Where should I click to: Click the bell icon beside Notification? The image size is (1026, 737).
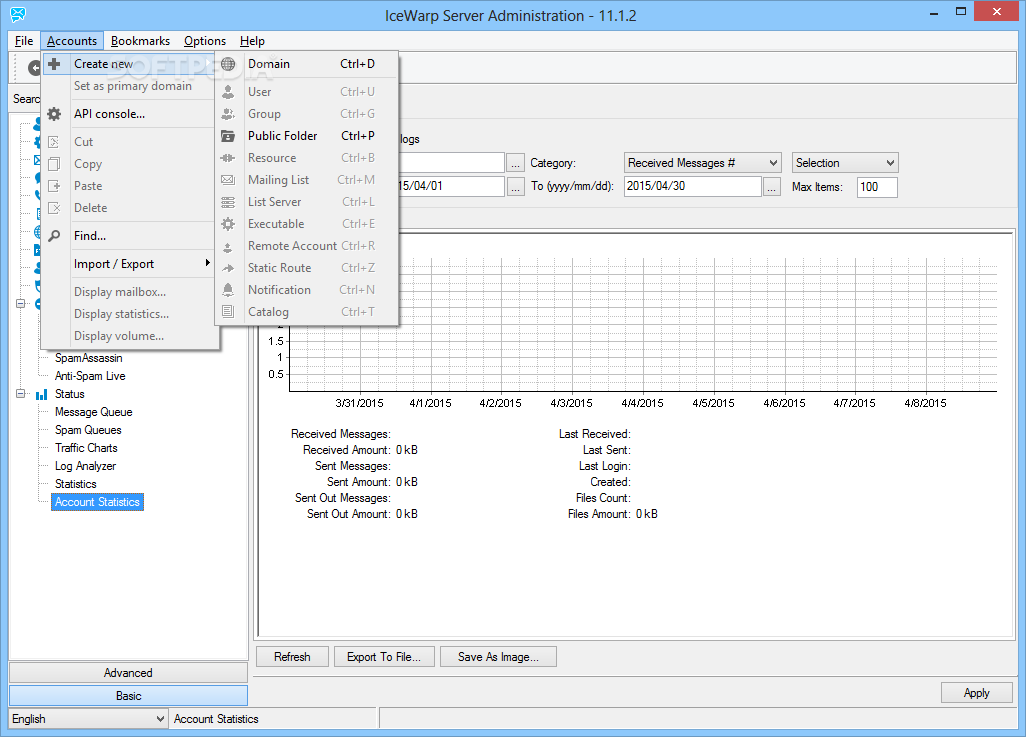(228, 290)
